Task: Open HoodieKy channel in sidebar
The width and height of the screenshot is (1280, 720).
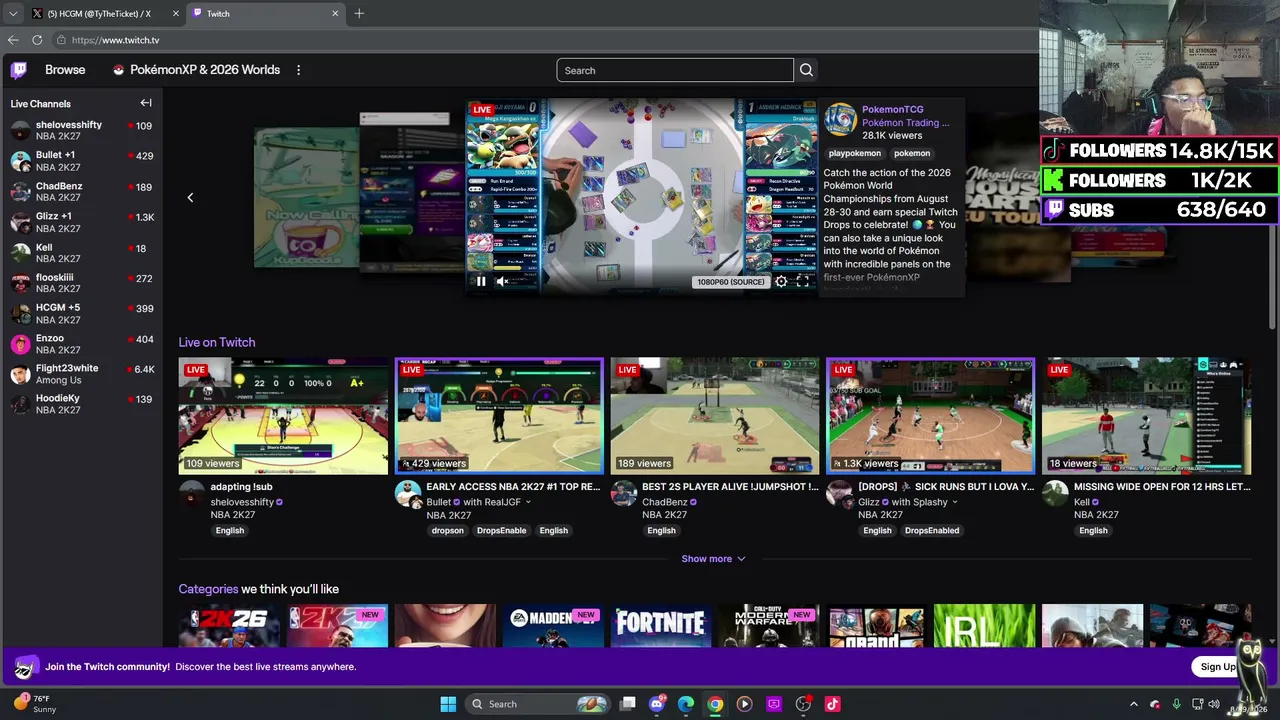Action: [x=81, y=404]
